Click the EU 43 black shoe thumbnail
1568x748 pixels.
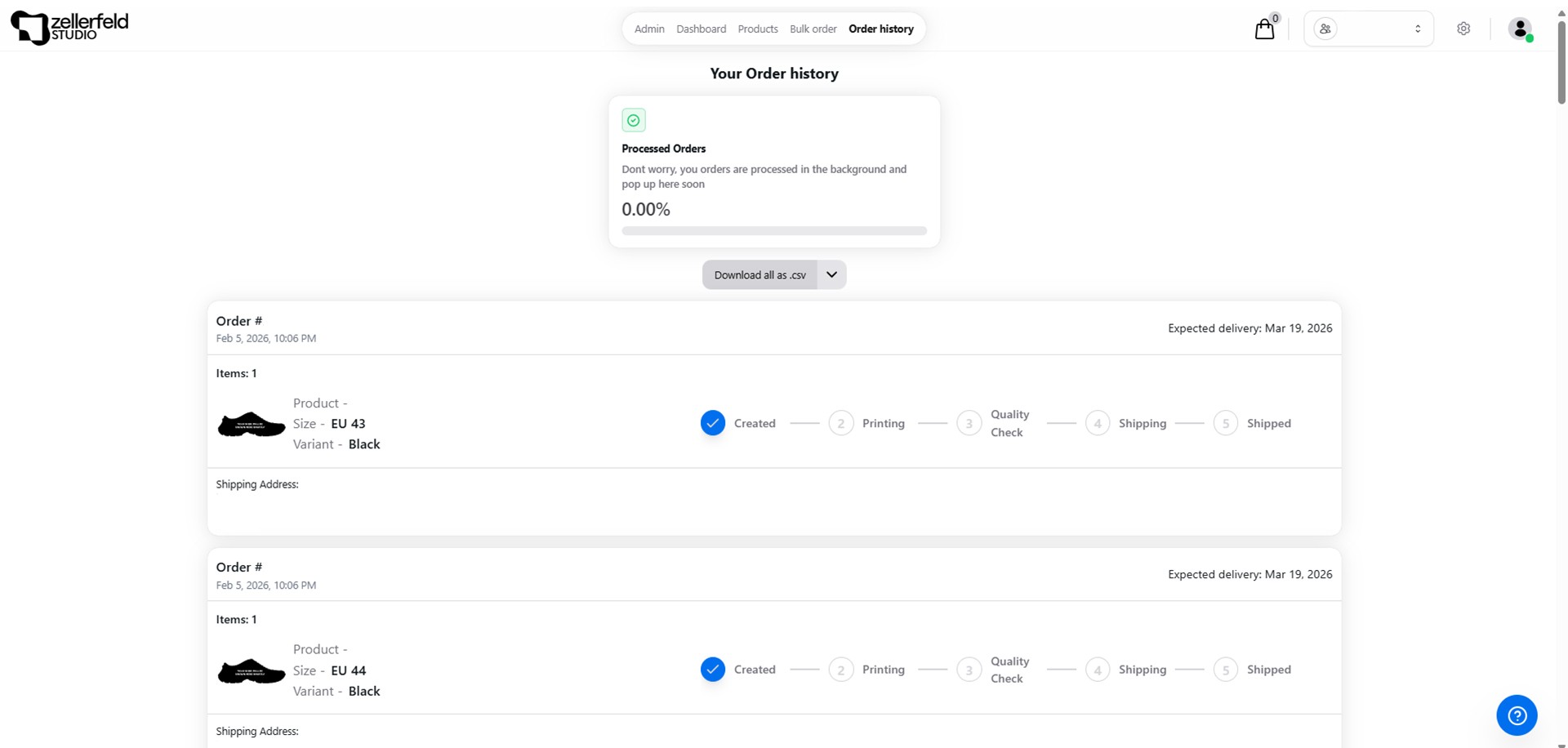coord(252,425)
